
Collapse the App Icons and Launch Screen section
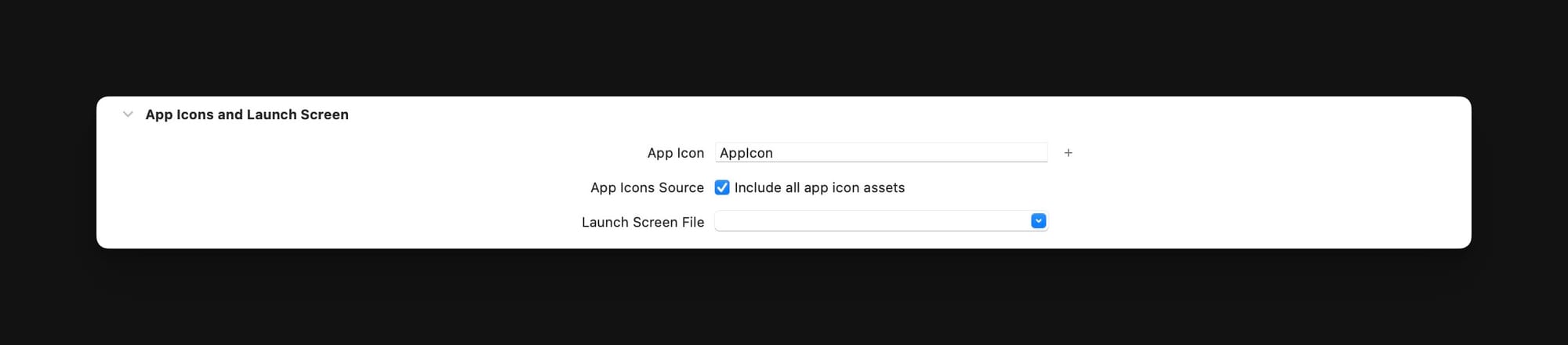point(128,114)
